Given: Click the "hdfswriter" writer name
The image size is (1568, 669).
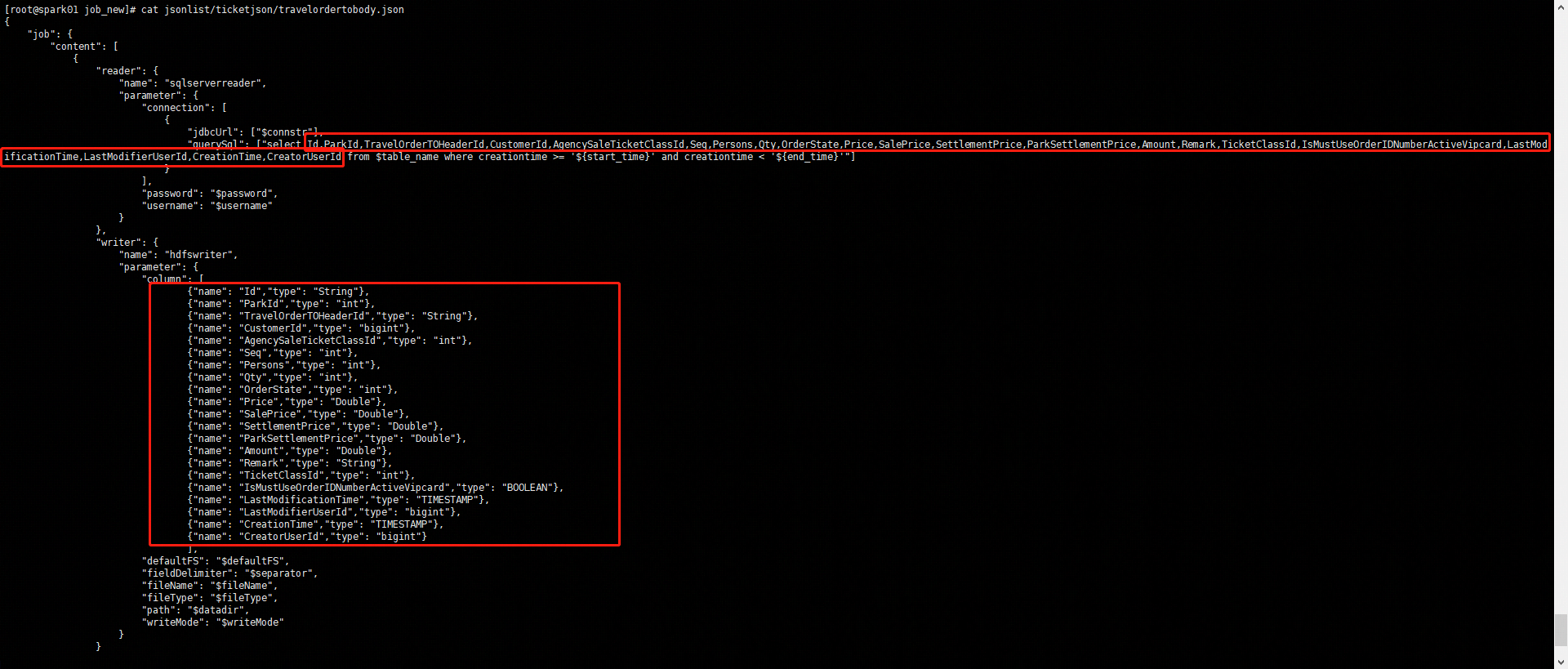Looking at the screenshot, I should 199,255.
